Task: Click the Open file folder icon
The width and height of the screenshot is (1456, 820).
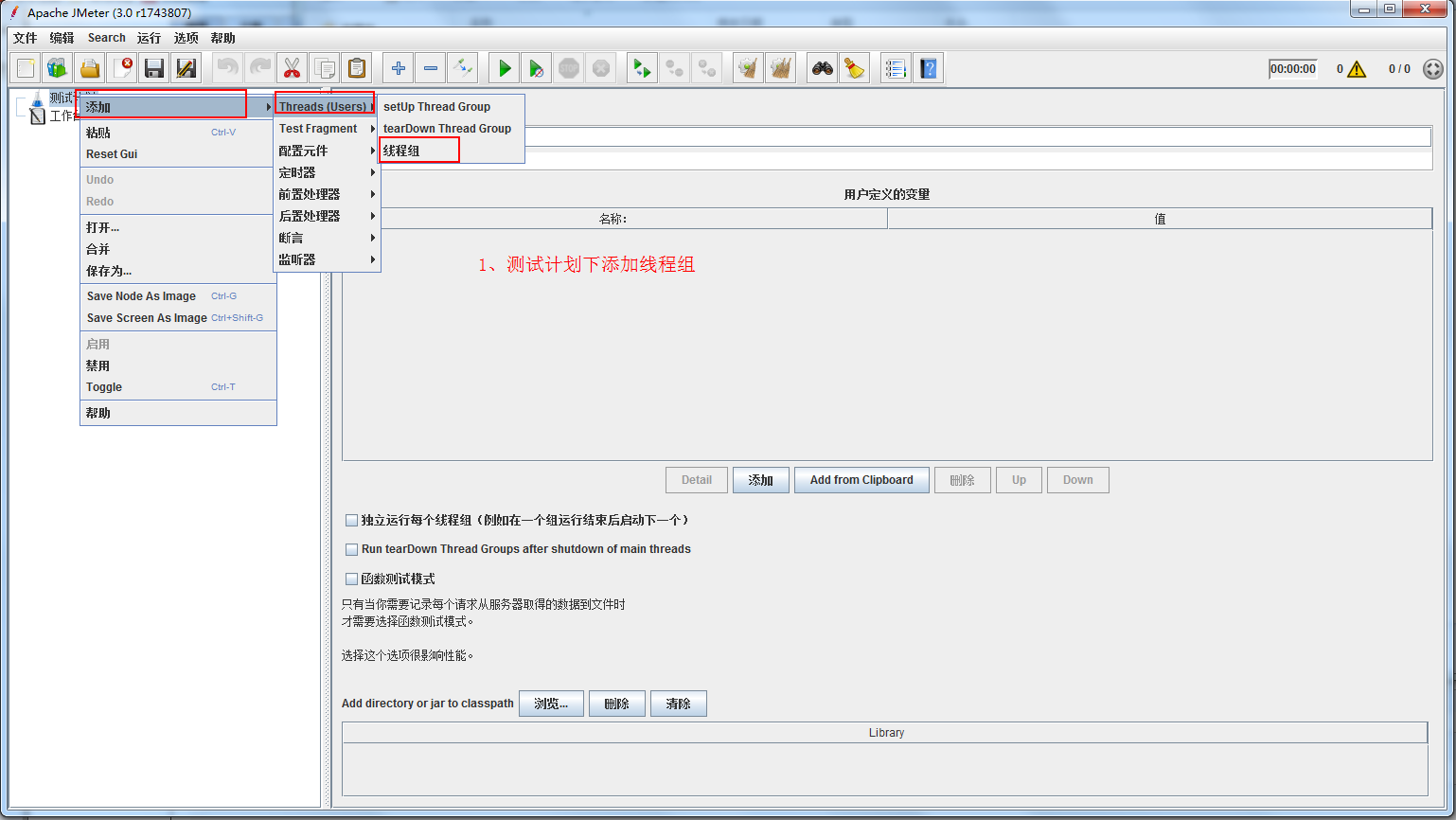Action: [x=90, y=68]
